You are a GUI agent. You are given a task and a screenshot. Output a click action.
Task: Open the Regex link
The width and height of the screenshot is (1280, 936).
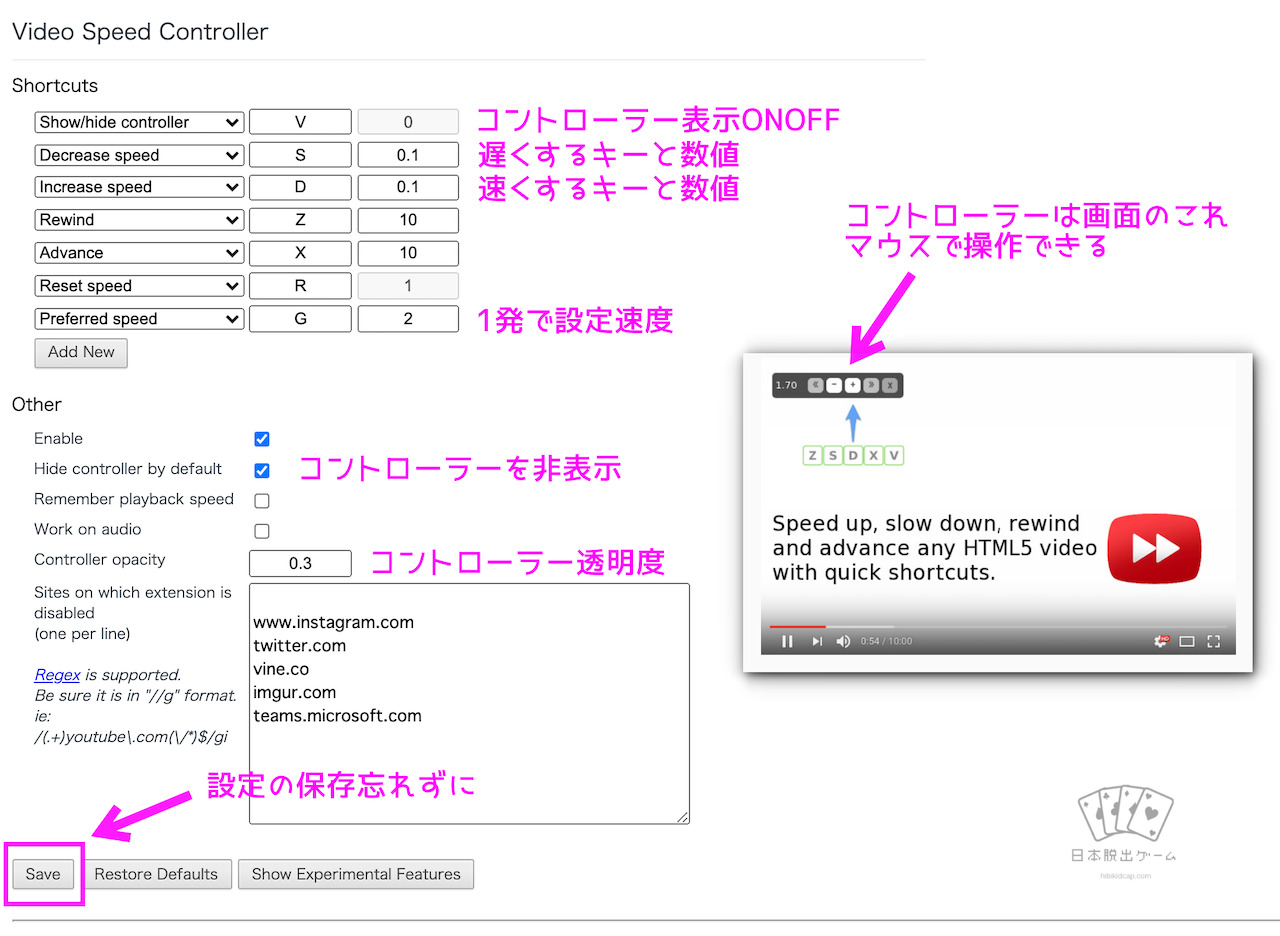[57, 674]
